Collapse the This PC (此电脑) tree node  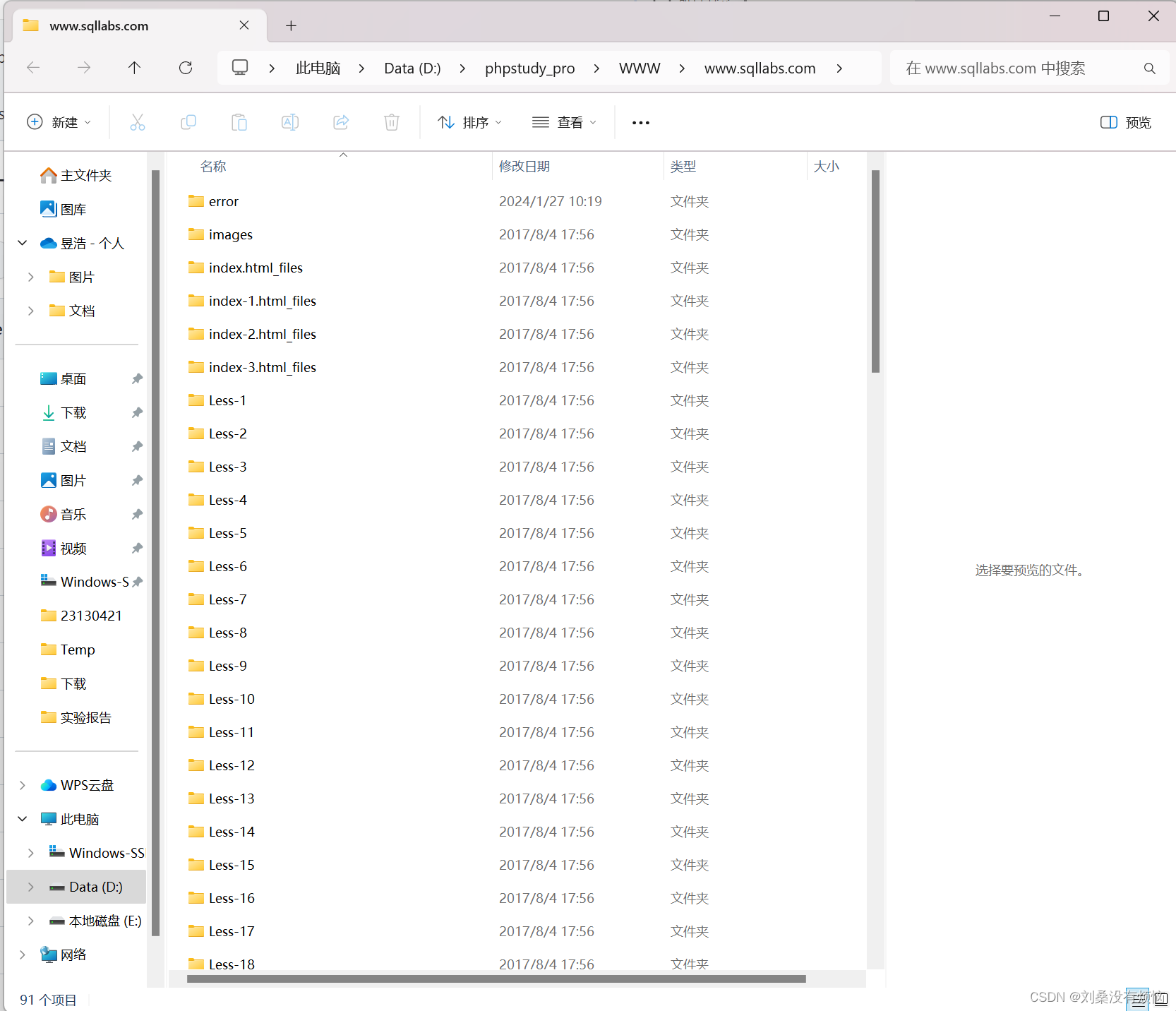[x=23, y=819]
